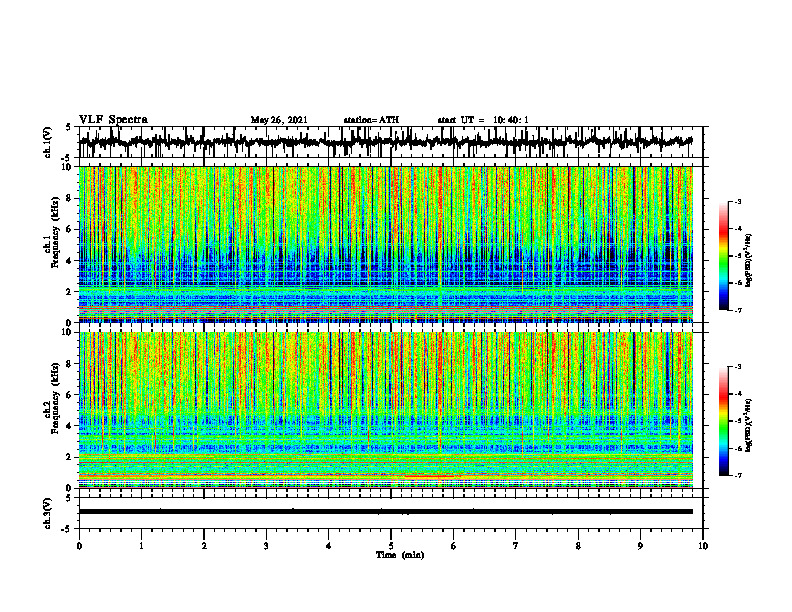The width and height of the screenshot is (792, 612).
Task: Click the flat black ch.3 voltage trace
Action: 386,512
